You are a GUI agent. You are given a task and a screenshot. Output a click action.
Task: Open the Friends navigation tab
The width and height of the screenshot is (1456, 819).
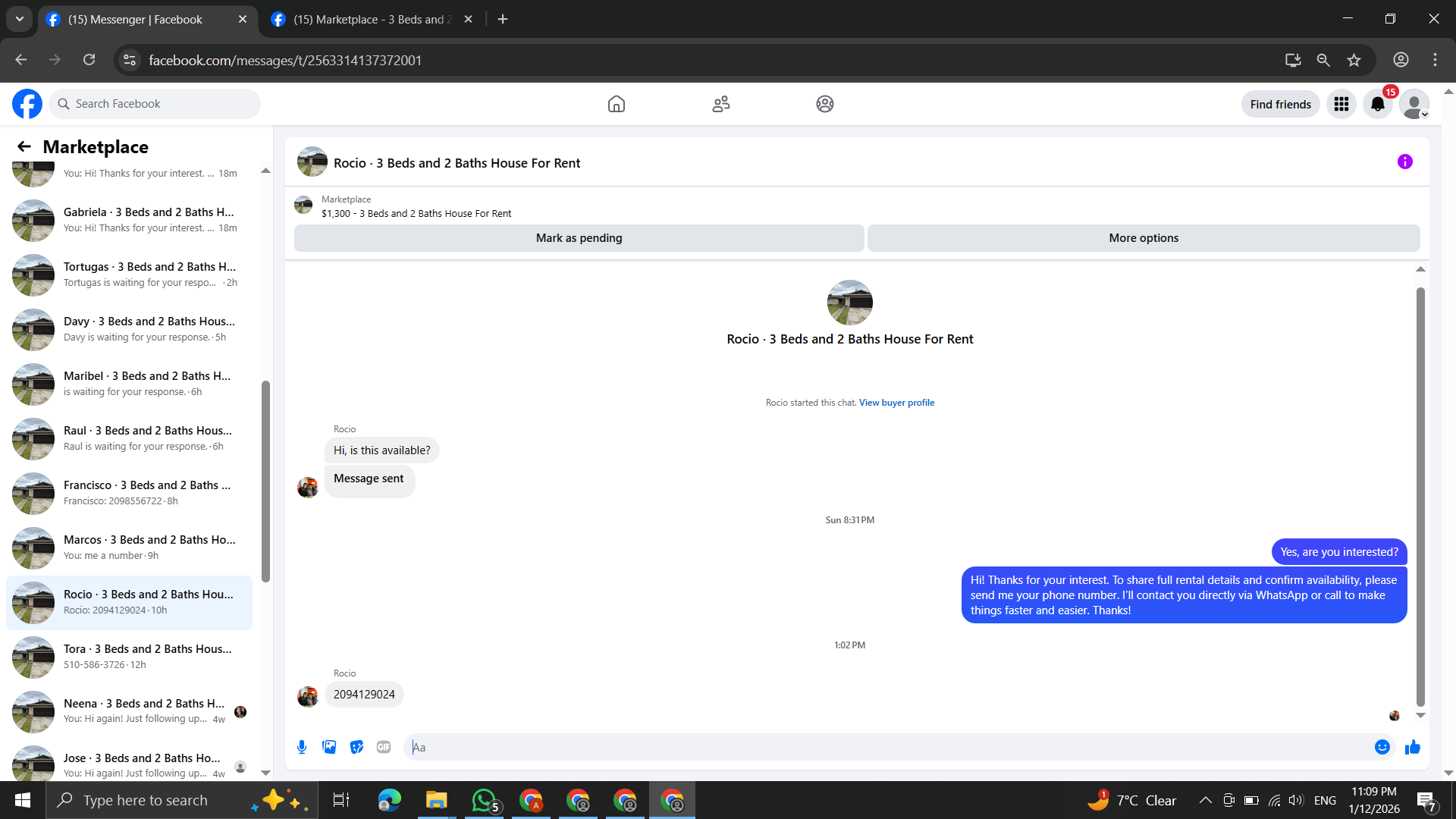[720, 104]
